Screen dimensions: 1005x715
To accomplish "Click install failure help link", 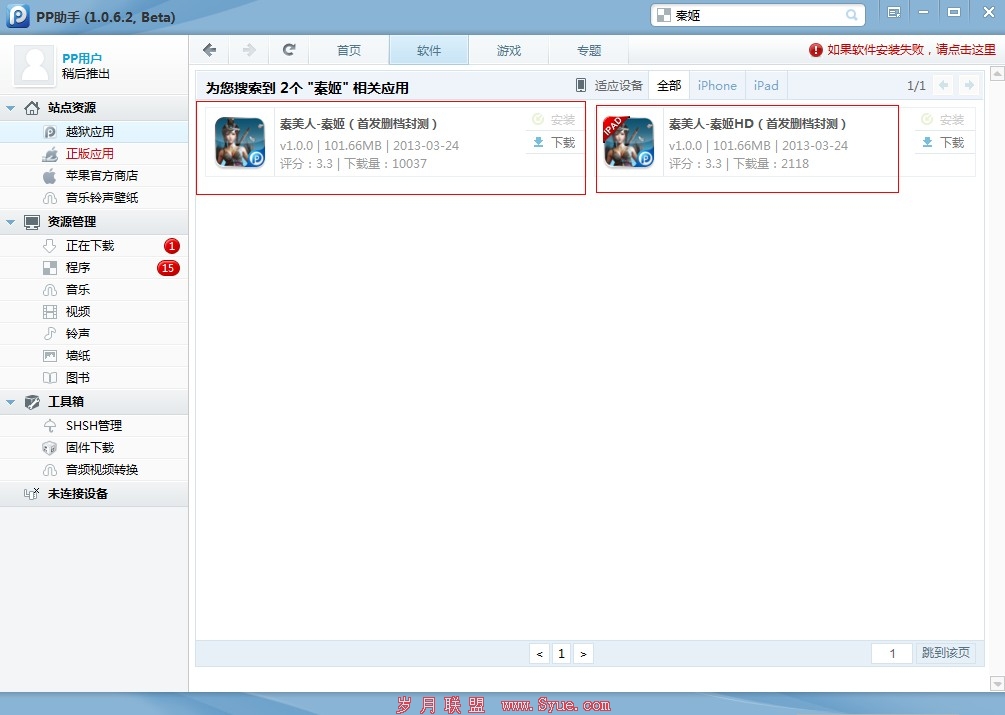I will [x=911, y=49].
